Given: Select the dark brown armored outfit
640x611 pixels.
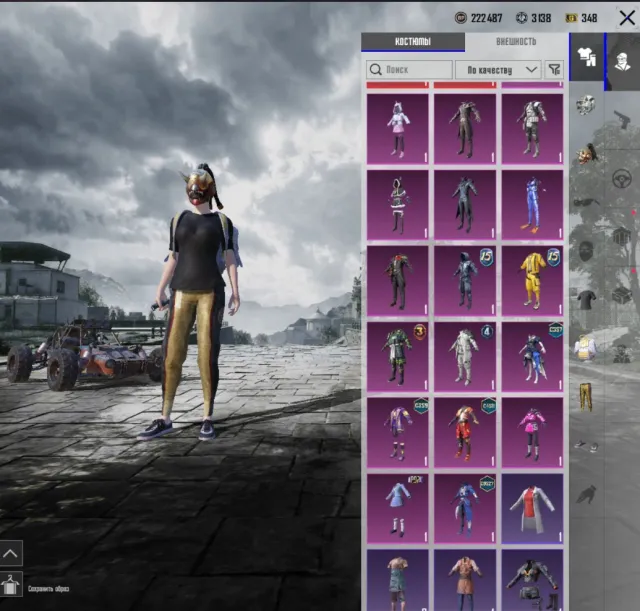Looking at the screenshot, I should pyautogui.click(x=465, y=129).
